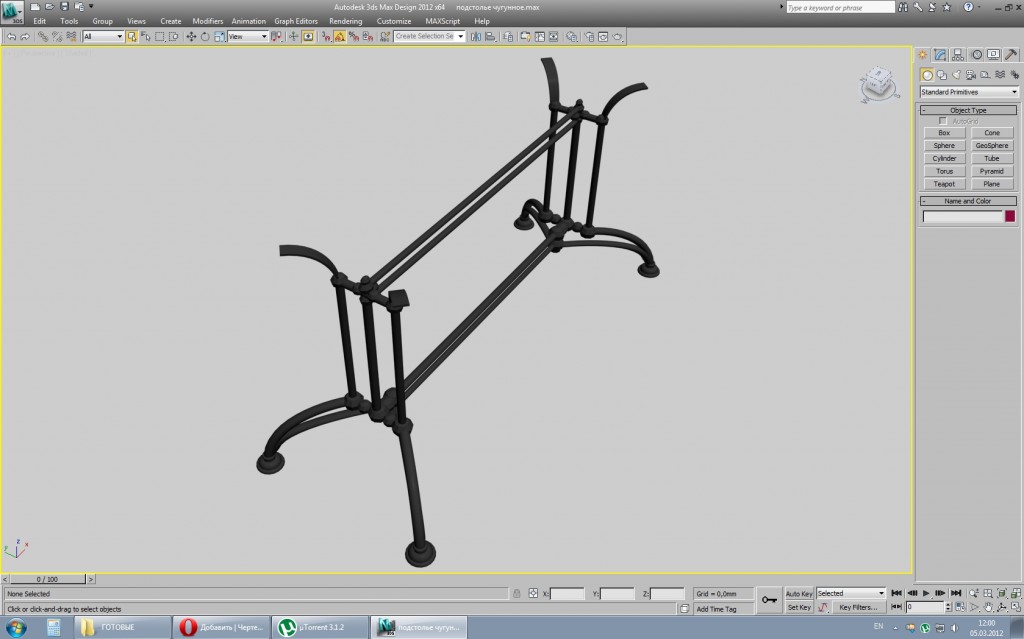This screenshot has height=639, width=1024.
Task: Open the Standard Primitives dropdown
Action: click(968, 92)
